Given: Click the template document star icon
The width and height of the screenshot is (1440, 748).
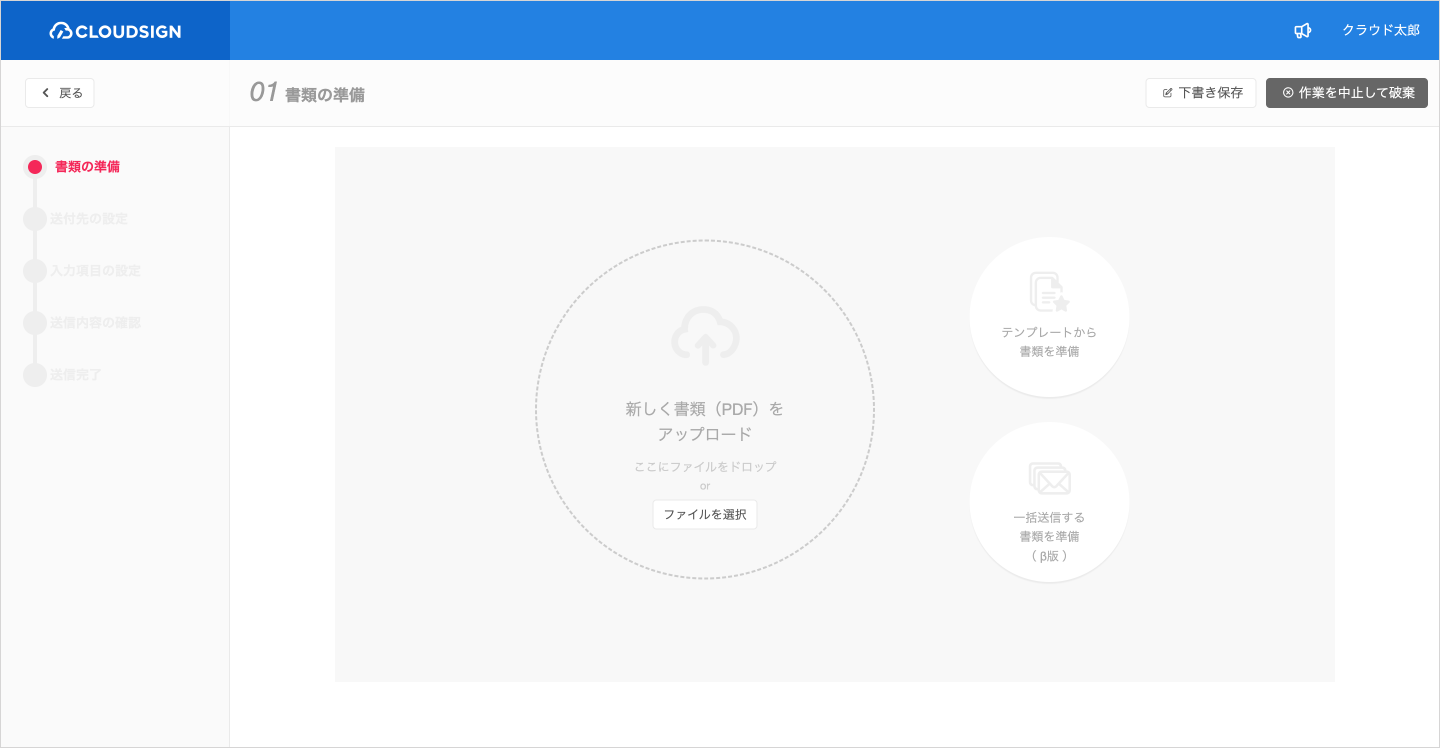Looking at the screenshot, I should pyautogui.click(x=1049, y=292).
